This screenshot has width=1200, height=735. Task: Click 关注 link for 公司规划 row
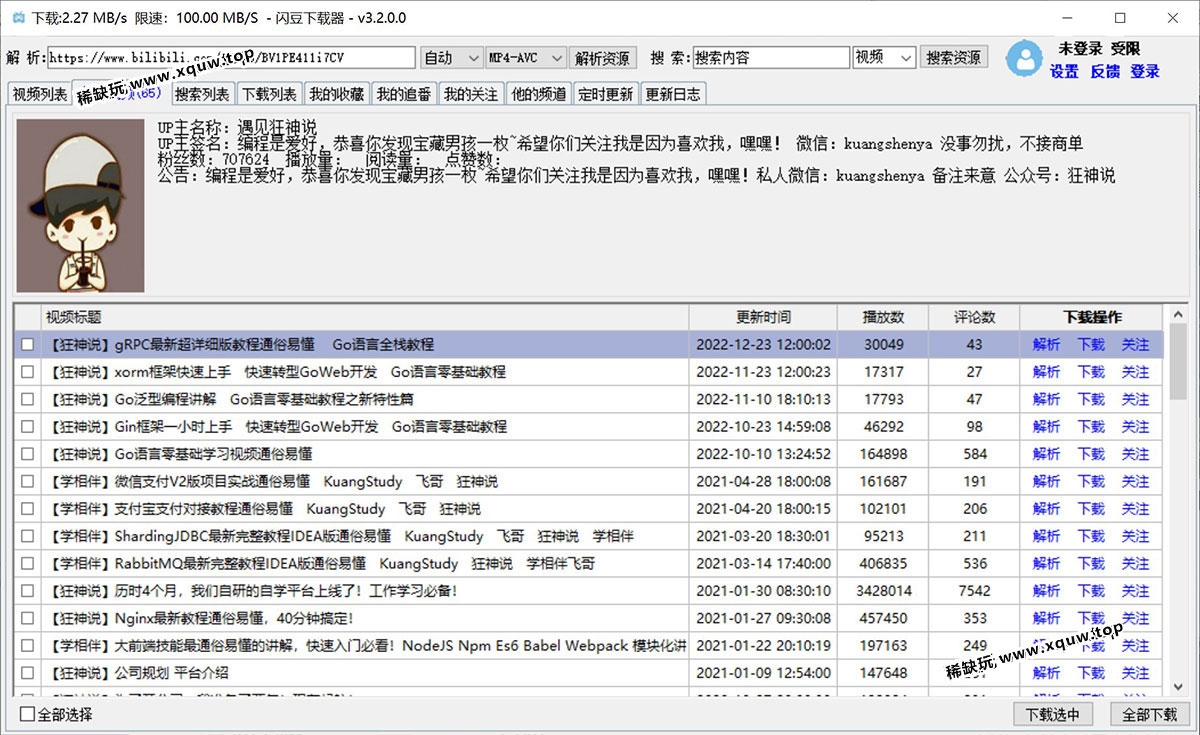tap(1135, 673)
